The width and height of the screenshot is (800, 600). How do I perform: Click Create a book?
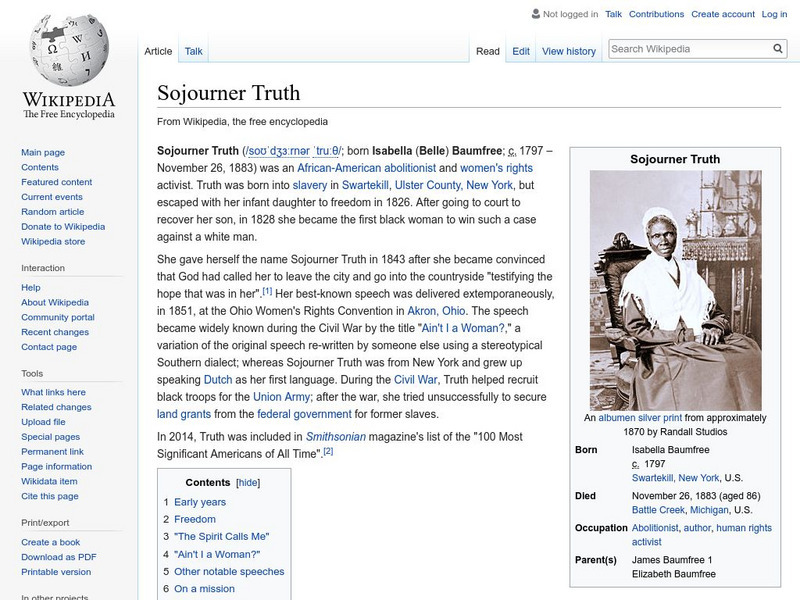coord(51,542)
